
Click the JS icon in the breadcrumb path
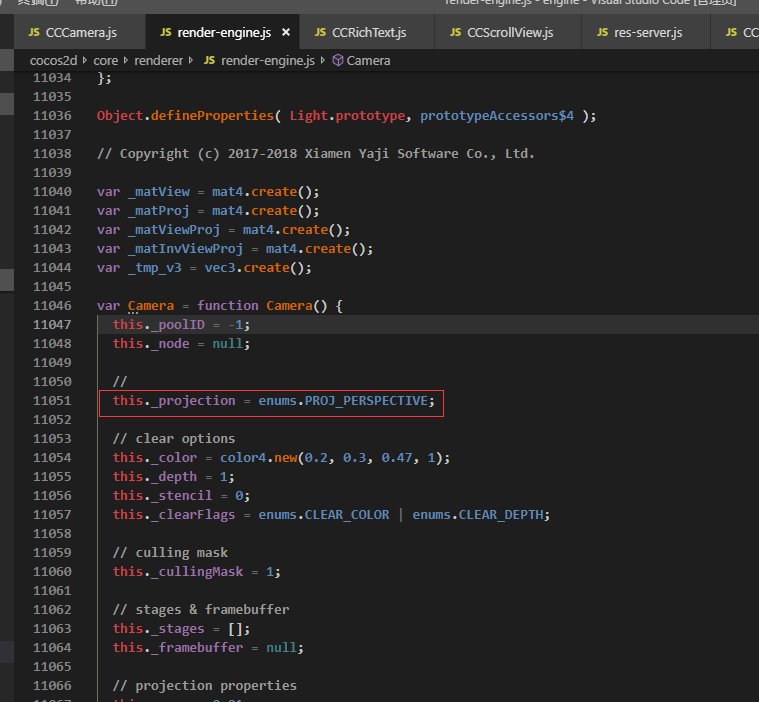209,61
